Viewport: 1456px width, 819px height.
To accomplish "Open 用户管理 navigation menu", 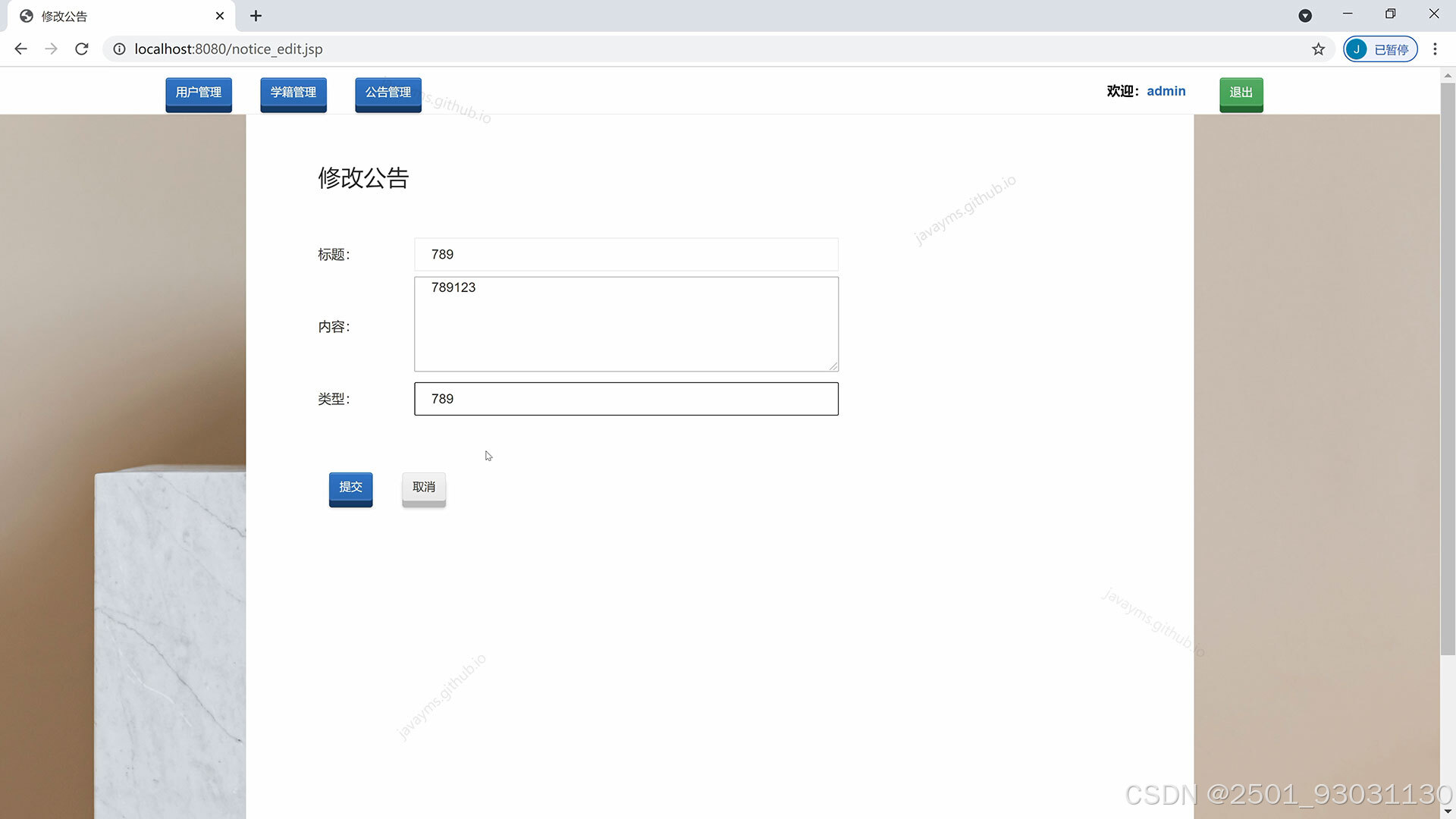I will [x=199, y=94].
